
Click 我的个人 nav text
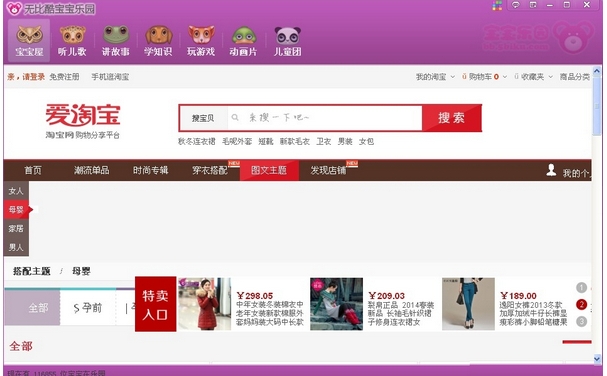click(x=577, y=173)
